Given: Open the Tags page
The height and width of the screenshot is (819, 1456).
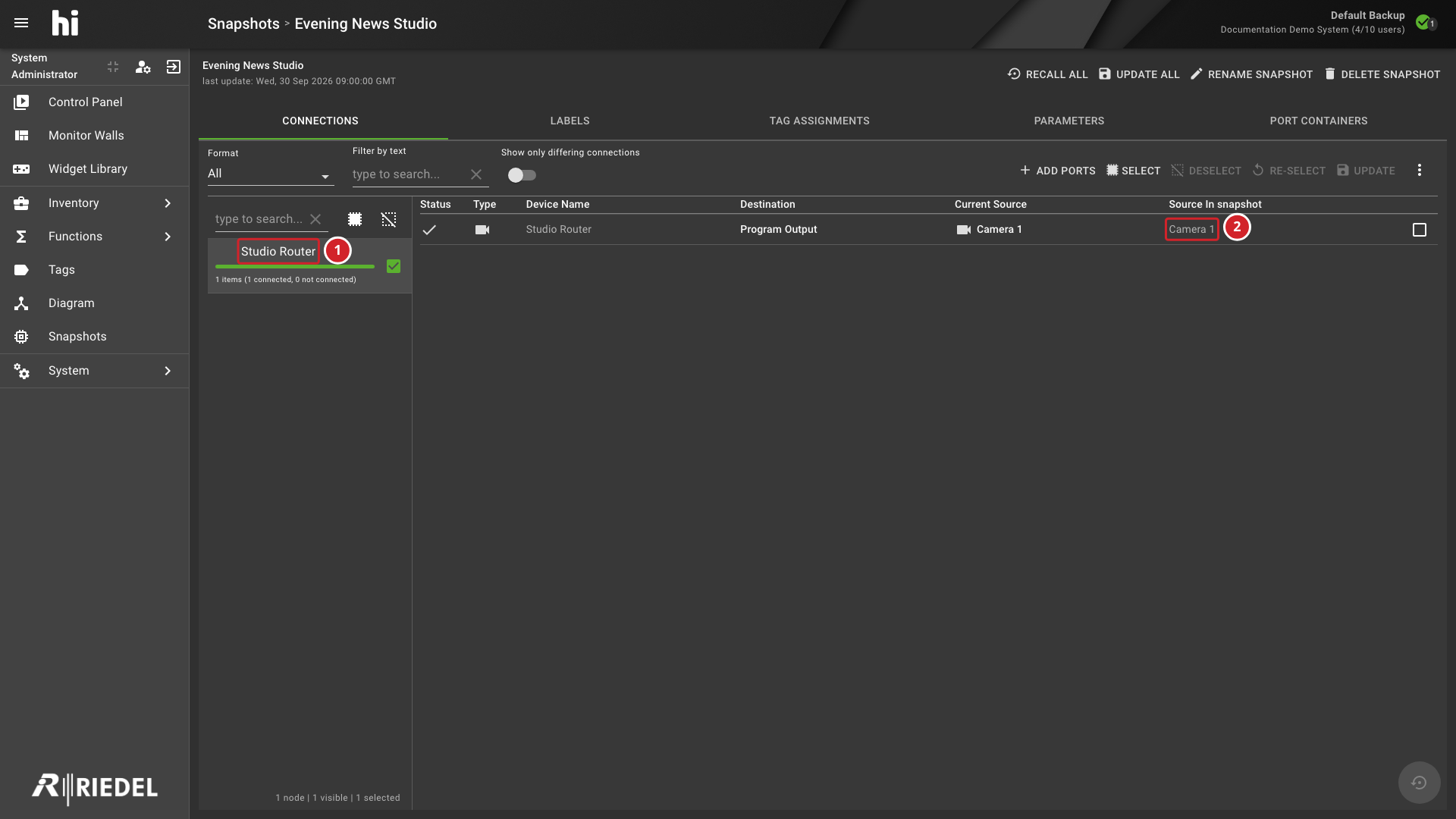Looking at the screenshot, I should [x=94, y=270].
